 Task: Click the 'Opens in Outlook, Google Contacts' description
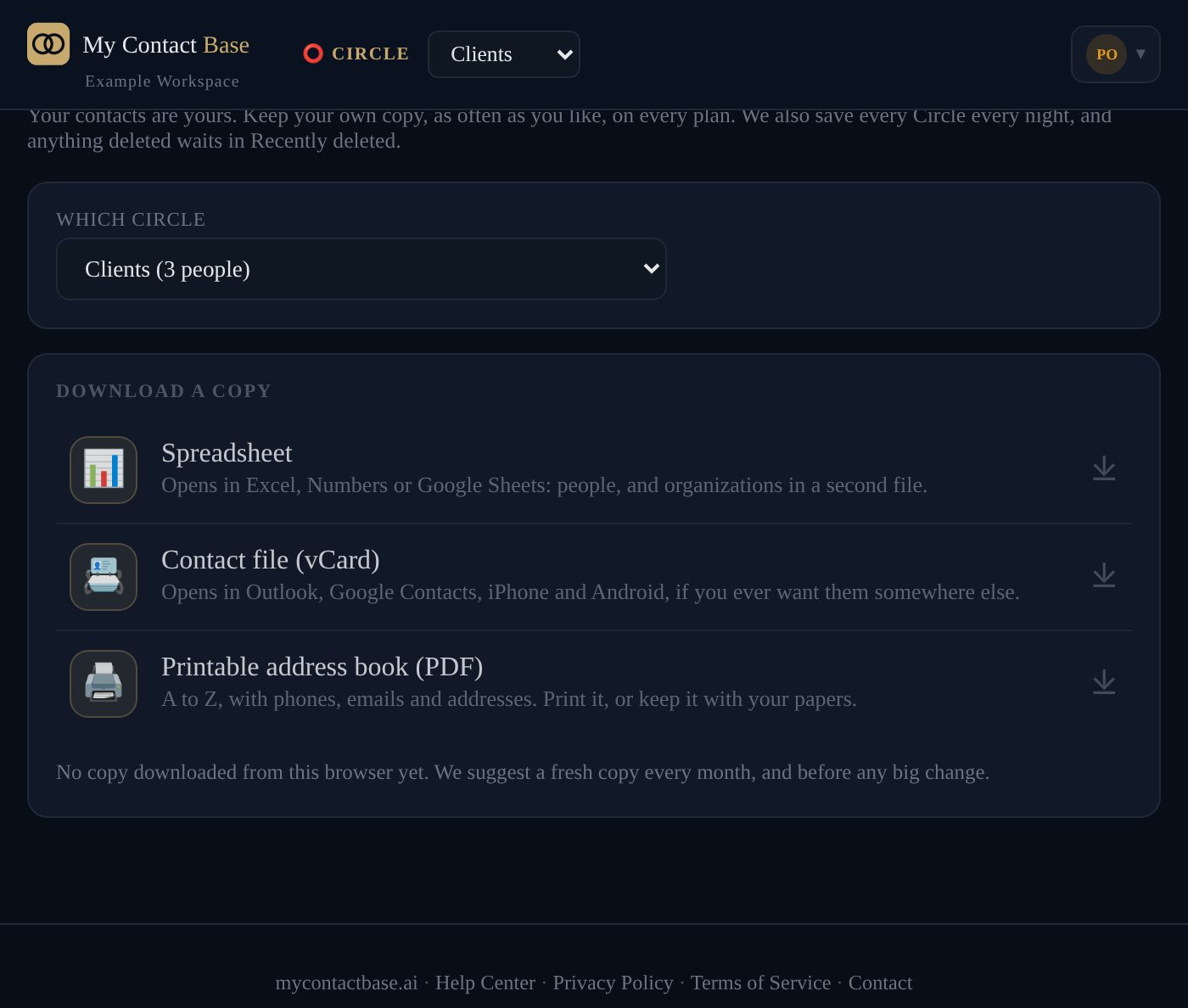(x=591, y=592)
